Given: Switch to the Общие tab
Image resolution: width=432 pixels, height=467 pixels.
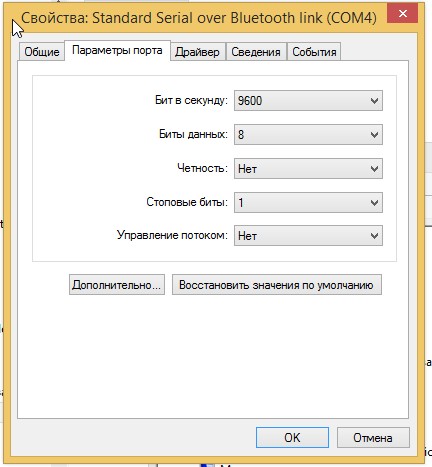Looking at the screenshot, I should (x=42, y=52).
